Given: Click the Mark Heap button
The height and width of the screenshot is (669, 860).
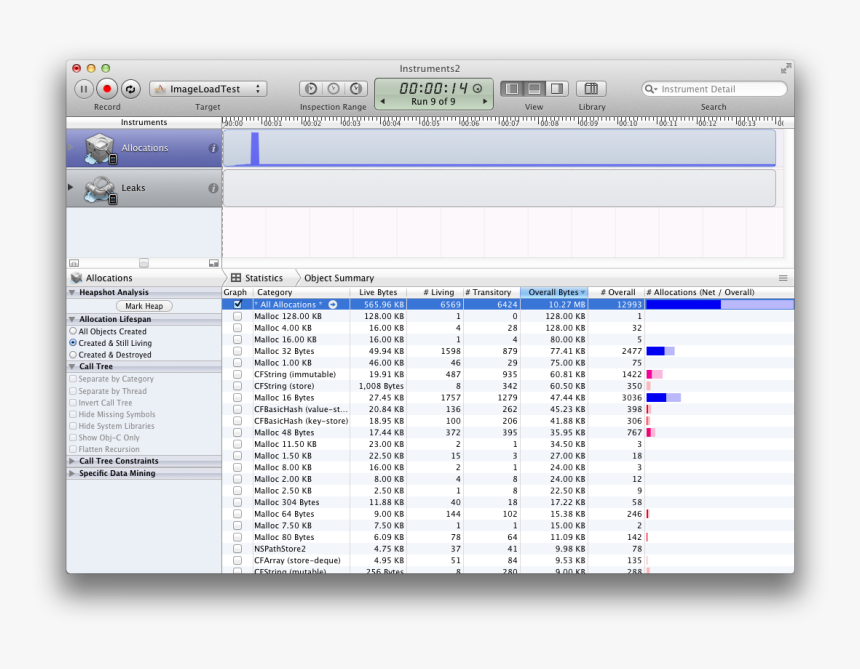Looking at the screenshot, I should point(143,305).
